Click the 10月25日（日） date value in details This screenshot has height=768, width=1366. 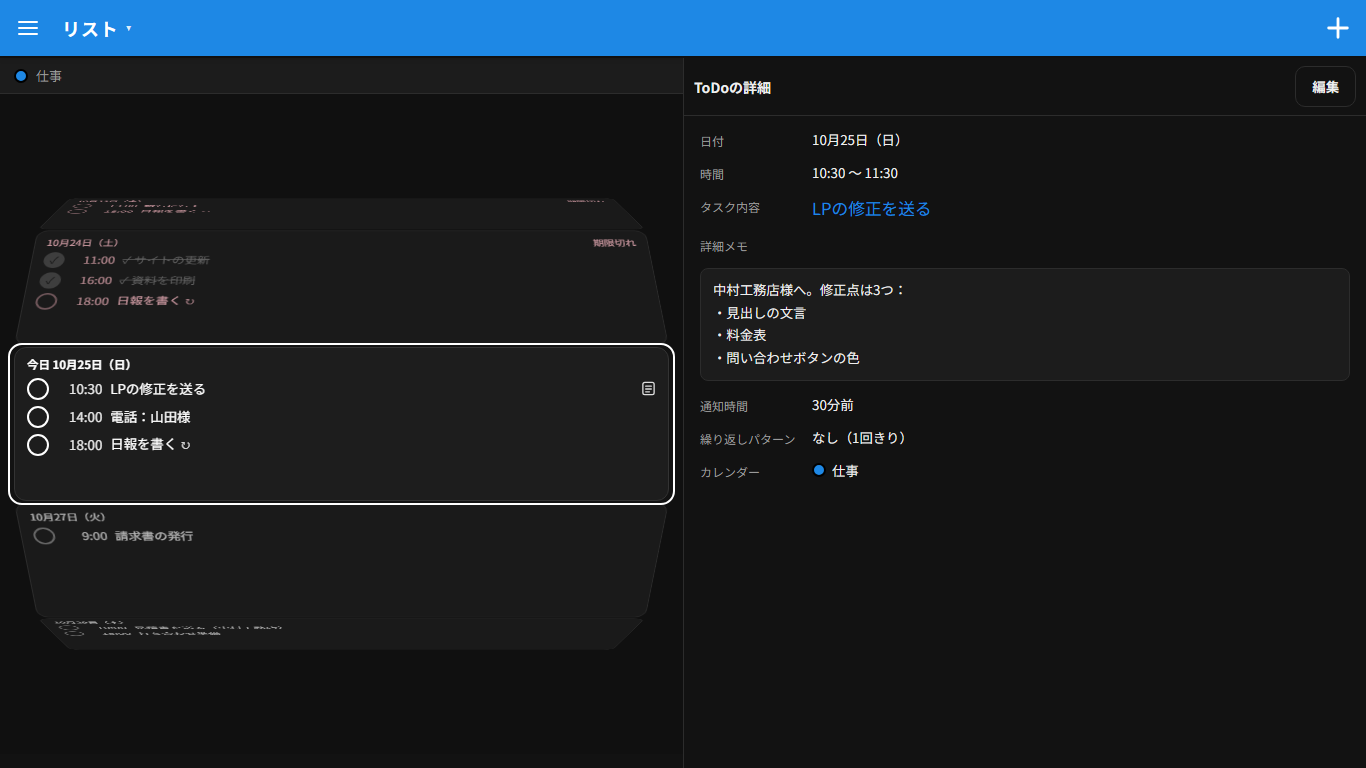coord(857,140)
